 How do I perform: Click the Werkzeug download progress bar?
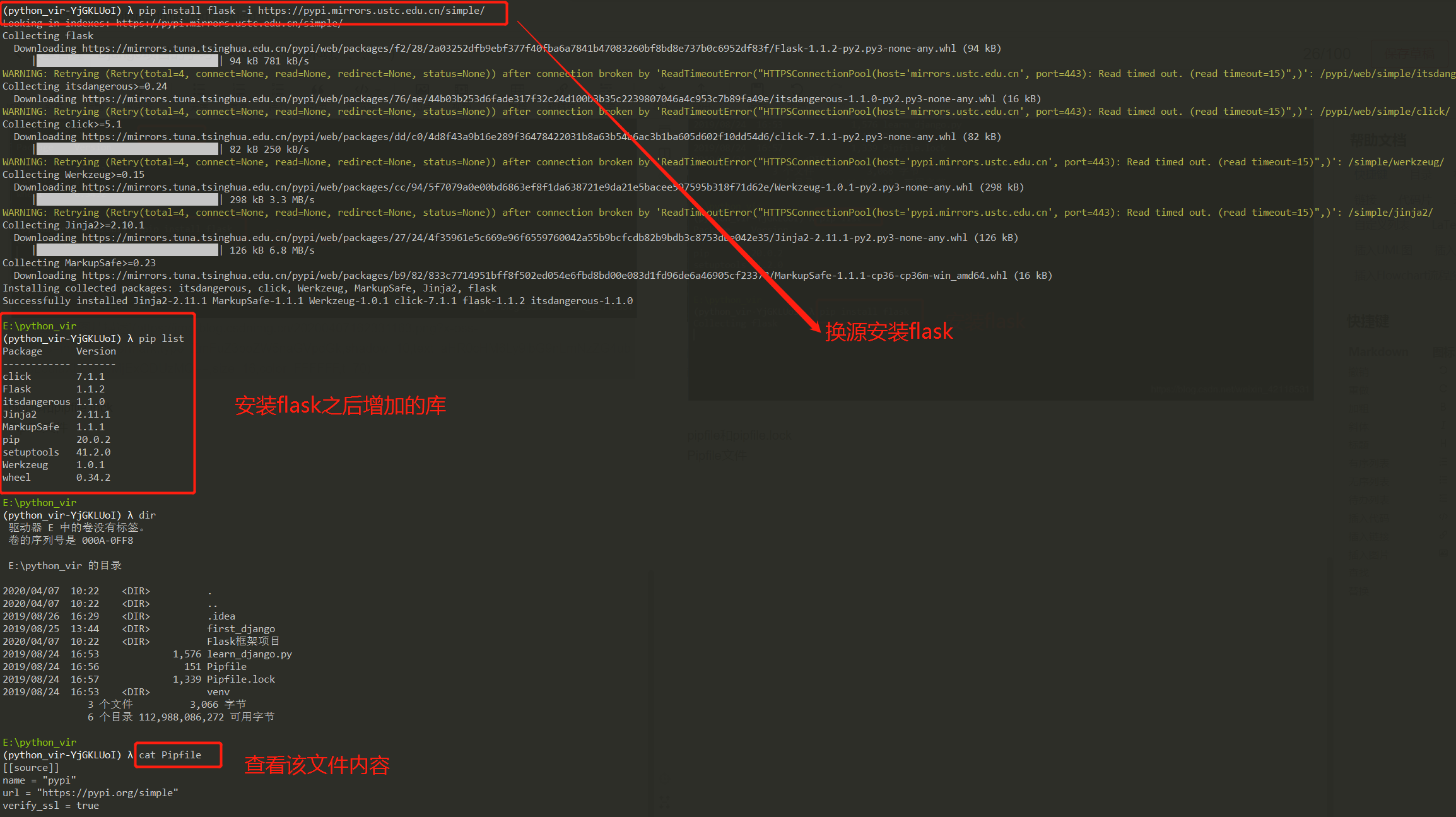coord(127,200)
